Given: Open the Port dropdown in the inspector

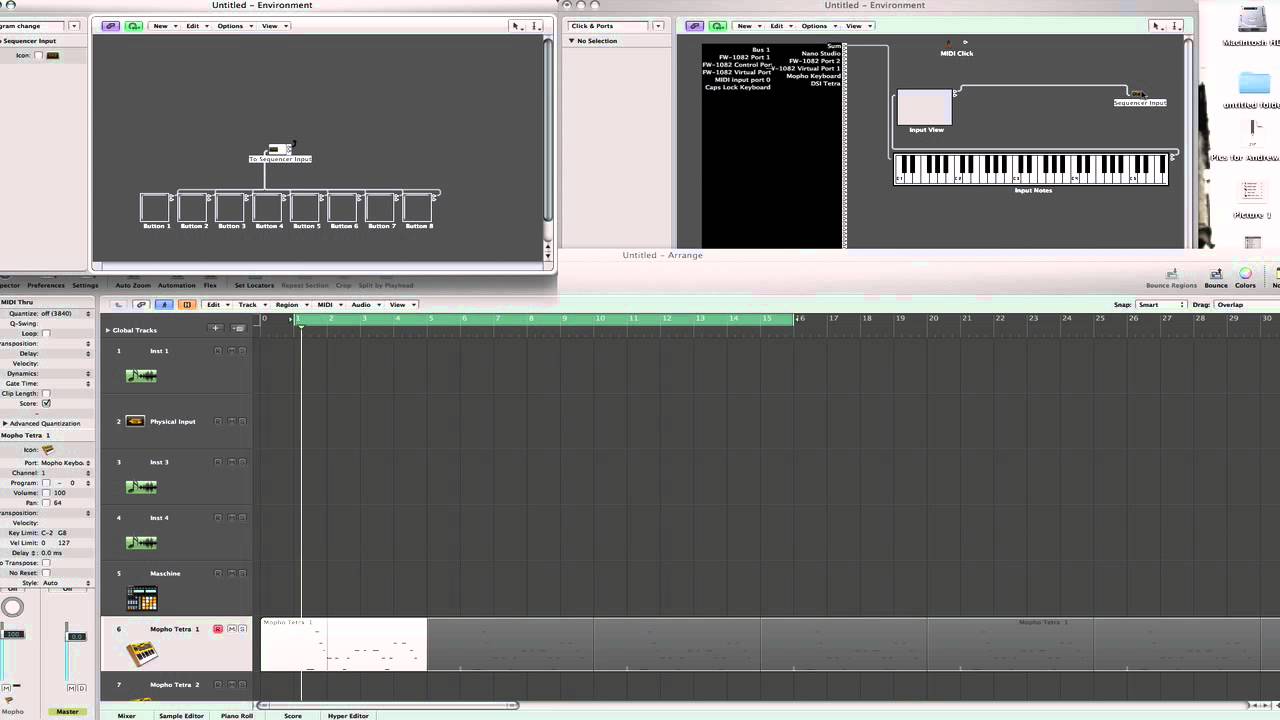Looking at the screenshot, I should [65, 463].
